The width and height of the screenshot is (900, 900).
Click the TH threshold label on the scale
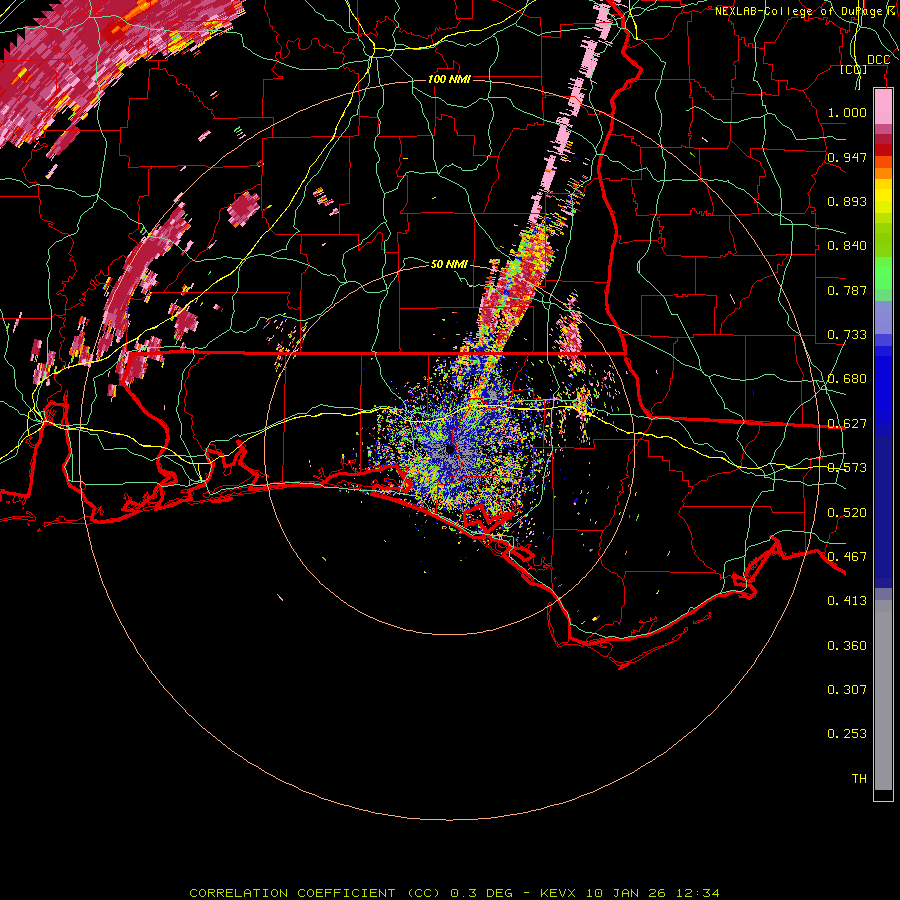[859, 779]
